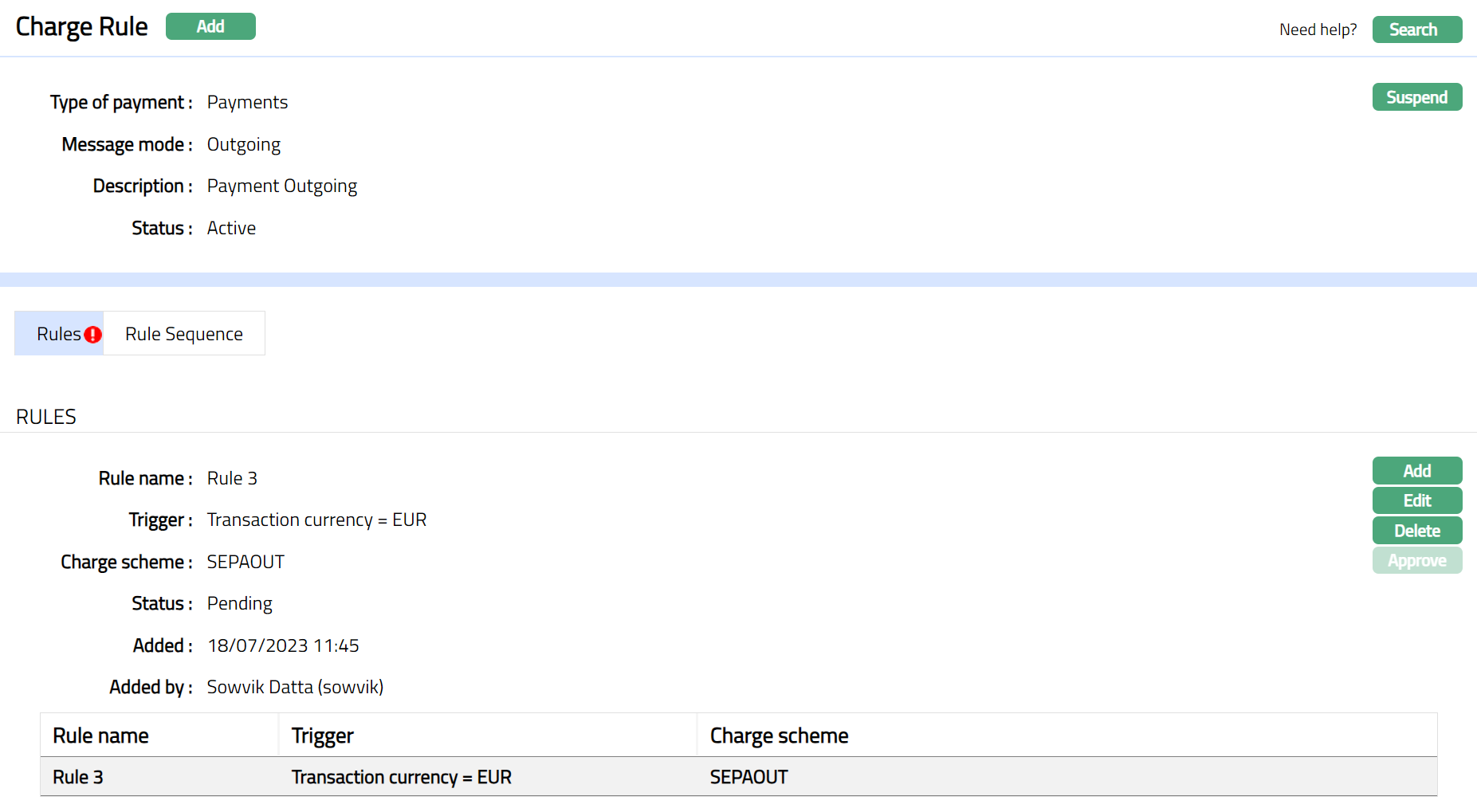Open the Rule Sequence tab
Image resolution: width=1477 pixels, height=812 pixels.
click(184, 334)
